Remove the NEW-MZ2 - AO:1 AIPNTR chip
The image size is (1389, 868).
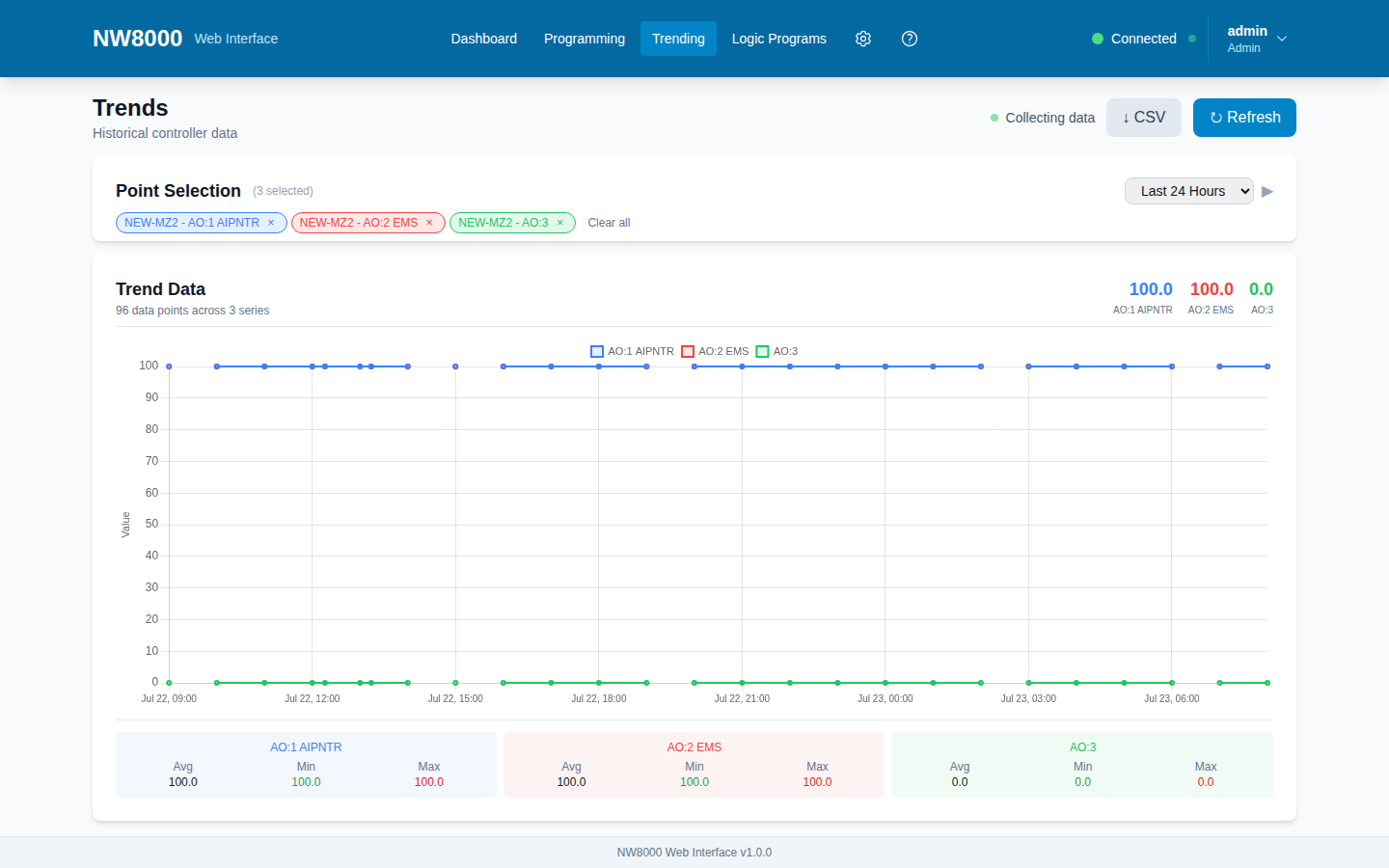coord(271,223)
